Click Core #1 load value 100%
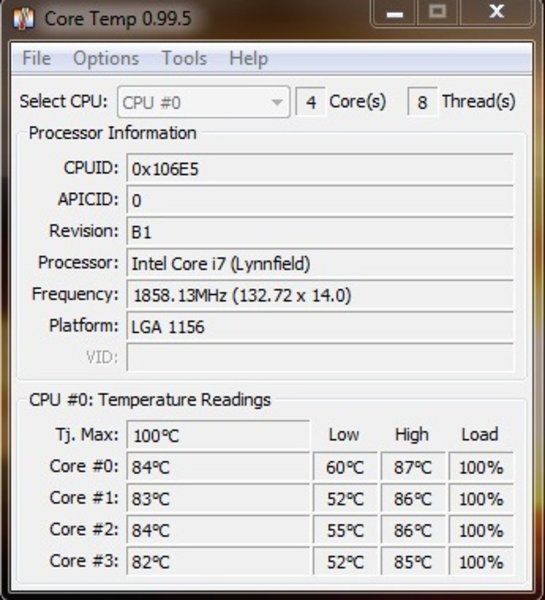This screenshot has height=600, width=545. click(x=481, y=498)
